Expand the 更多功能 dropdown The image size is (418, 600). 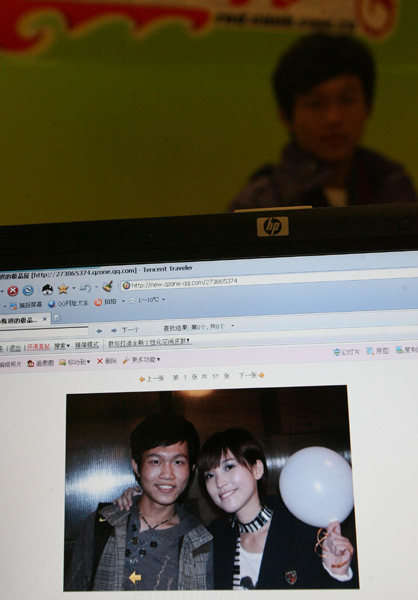(142, 360)
